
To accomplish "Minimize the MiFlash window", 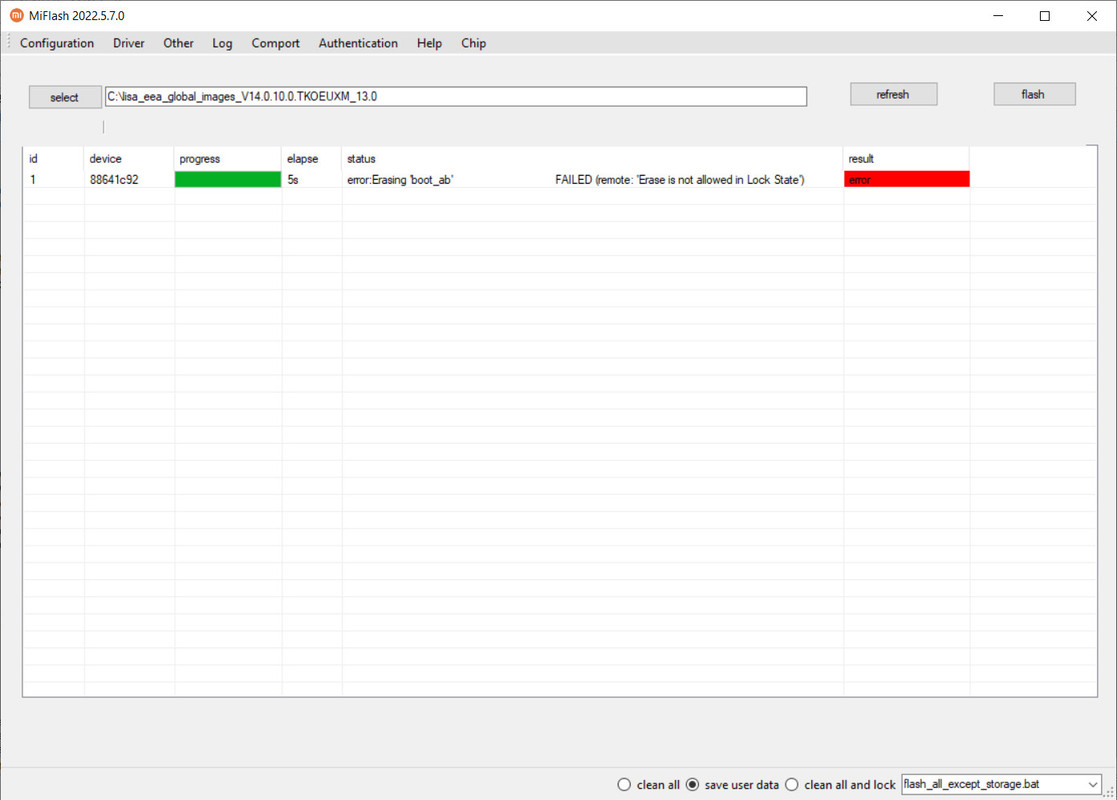I will [998, 16].
